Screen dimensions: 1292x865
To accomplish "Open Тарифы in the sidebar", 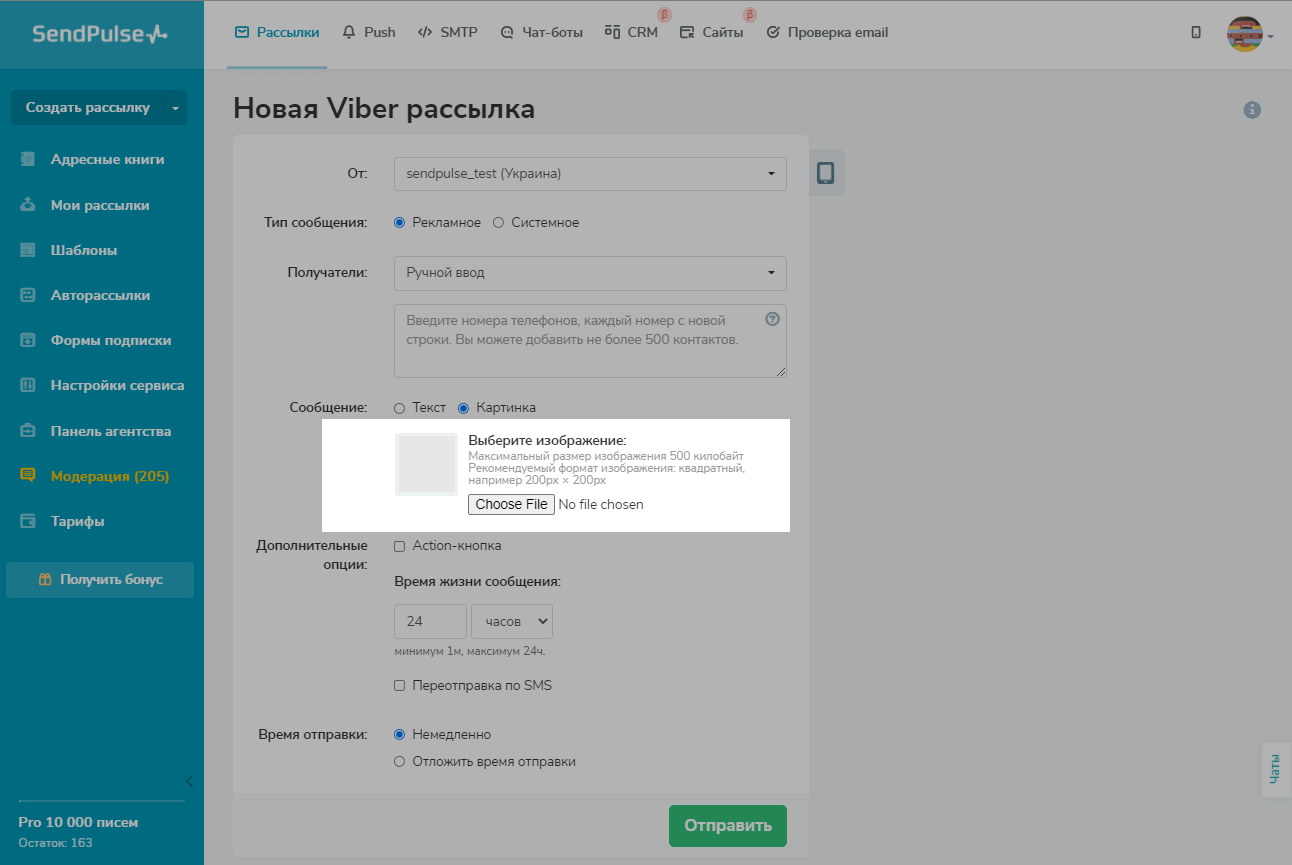I will point(78,521).
